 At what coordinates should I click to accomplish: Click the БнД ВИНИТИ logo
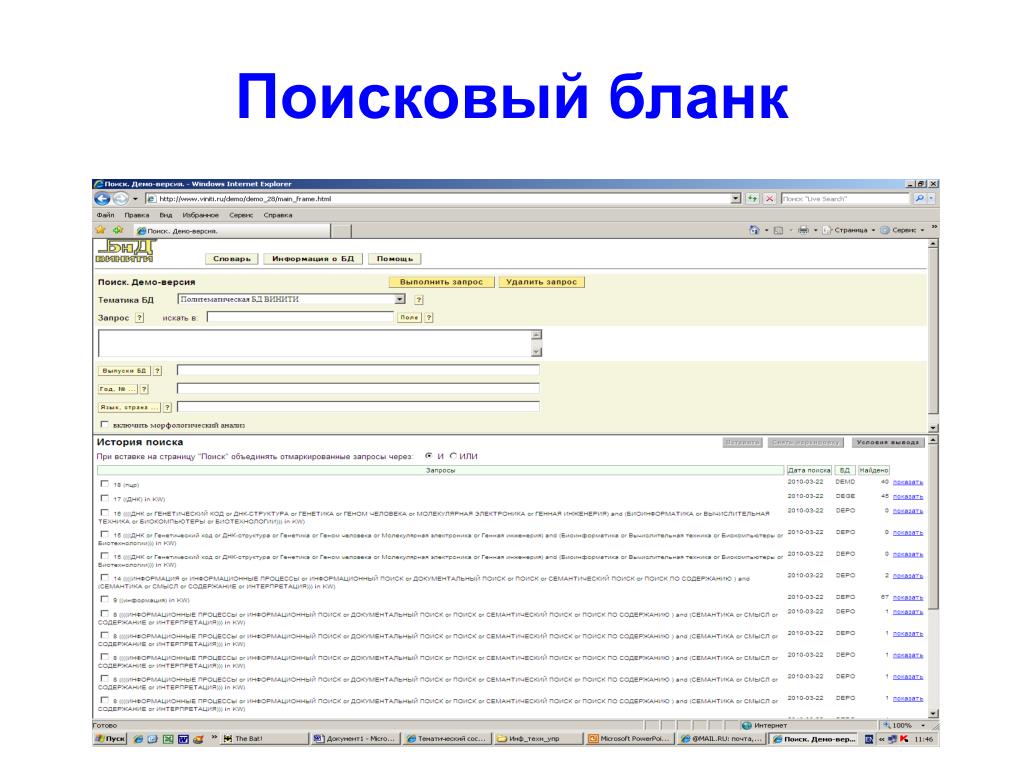[x=125, y=251]
